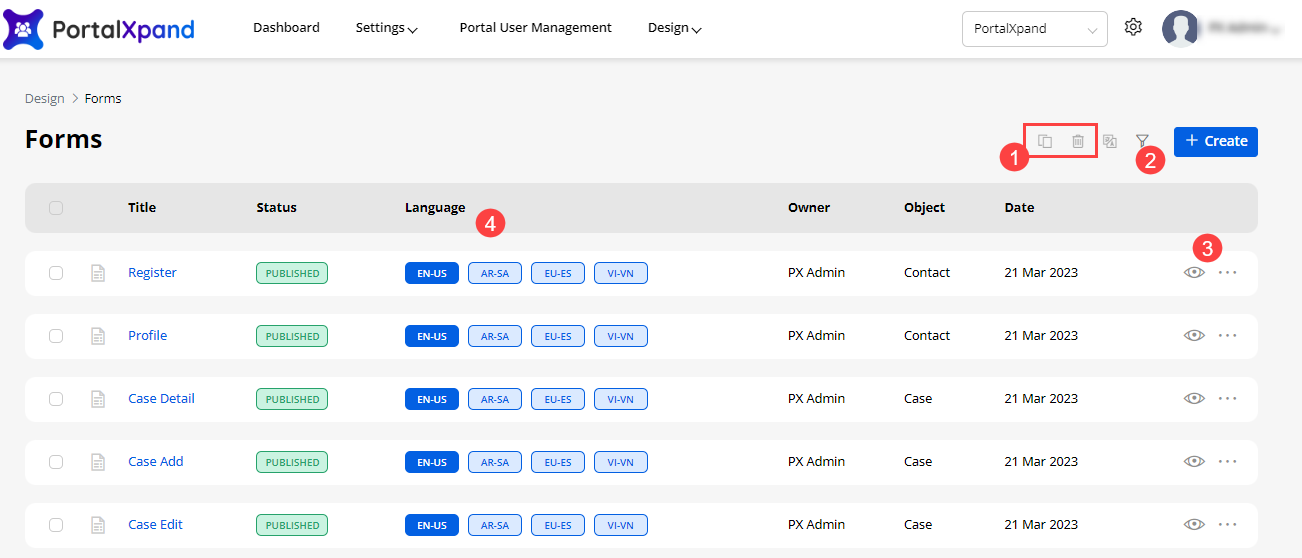Click the delete trash icon in toolbar
Screen dimensions: 1302x558
coord(1077,141)
